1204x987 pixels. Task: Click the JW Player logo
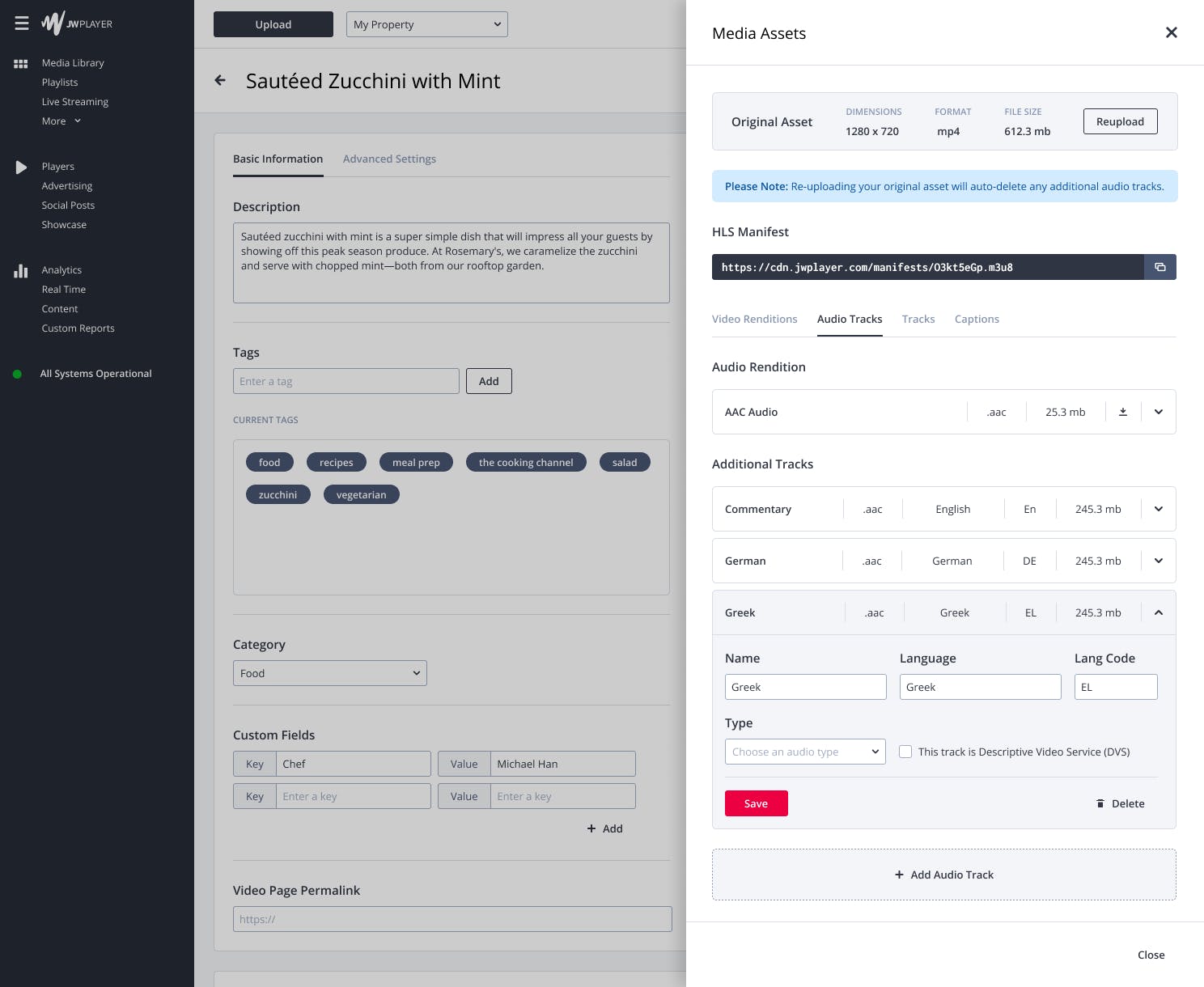(x=77, y=23)
